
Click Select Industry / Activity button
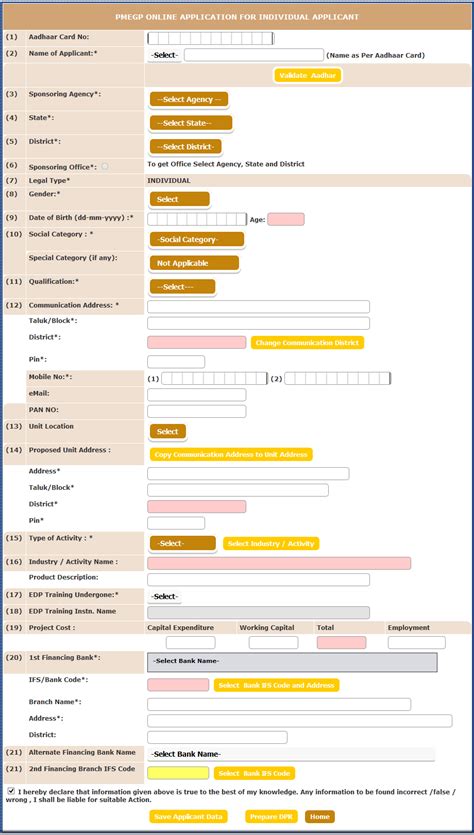coord(271,544)
